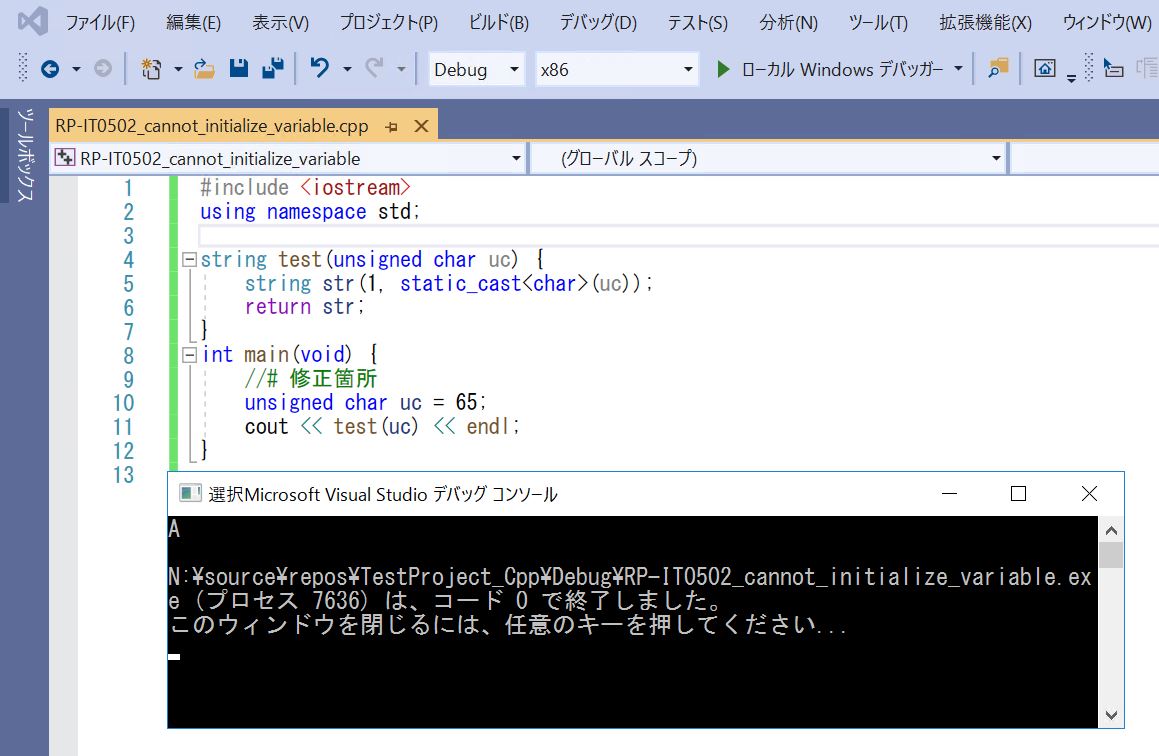The height and width of the screenshot is (756, 1159).
Task: Collapse the main function code block
Action: pyautogui.click(x=188, y=354)
